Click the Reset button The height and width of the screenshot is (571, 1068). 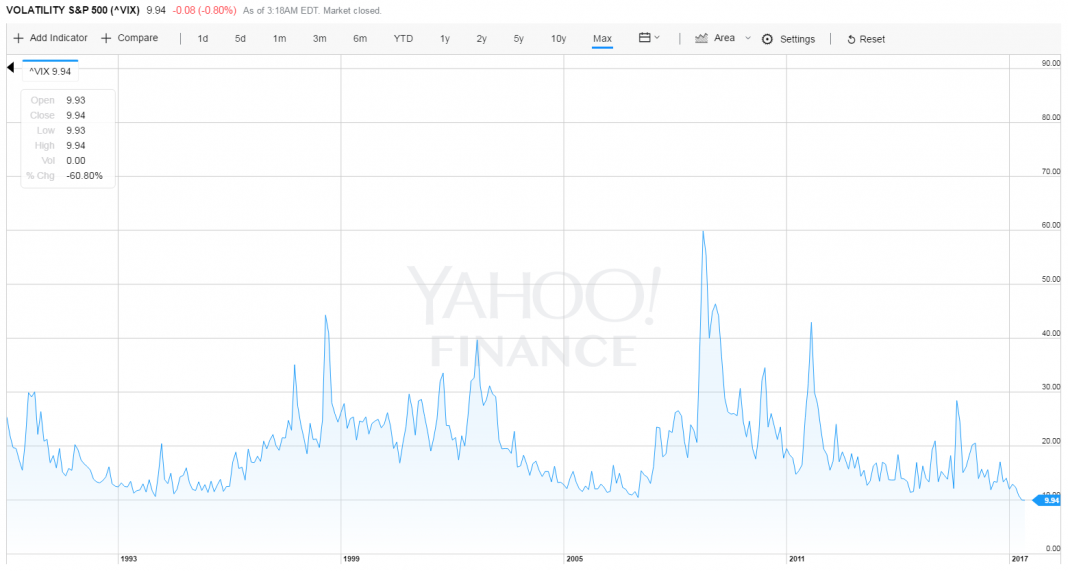coord(866,40)
